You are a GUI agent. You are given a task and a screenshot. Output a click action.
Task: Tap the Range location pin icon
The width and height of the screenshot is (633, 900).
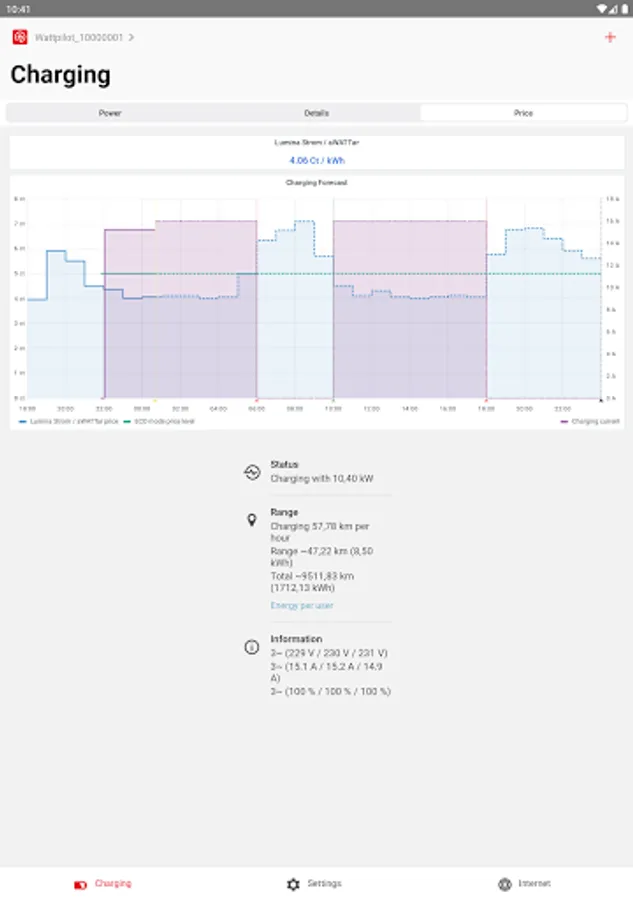tap(251, 519)
